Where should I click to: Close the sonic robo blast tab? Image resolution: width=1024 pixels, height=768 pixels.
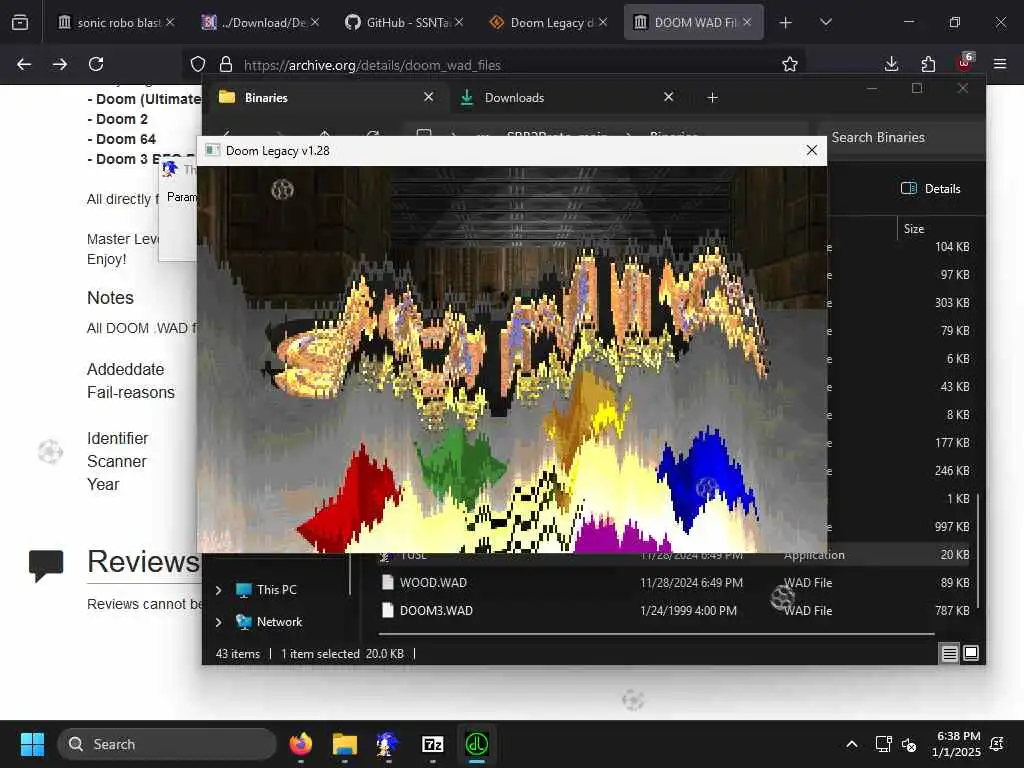170,22
